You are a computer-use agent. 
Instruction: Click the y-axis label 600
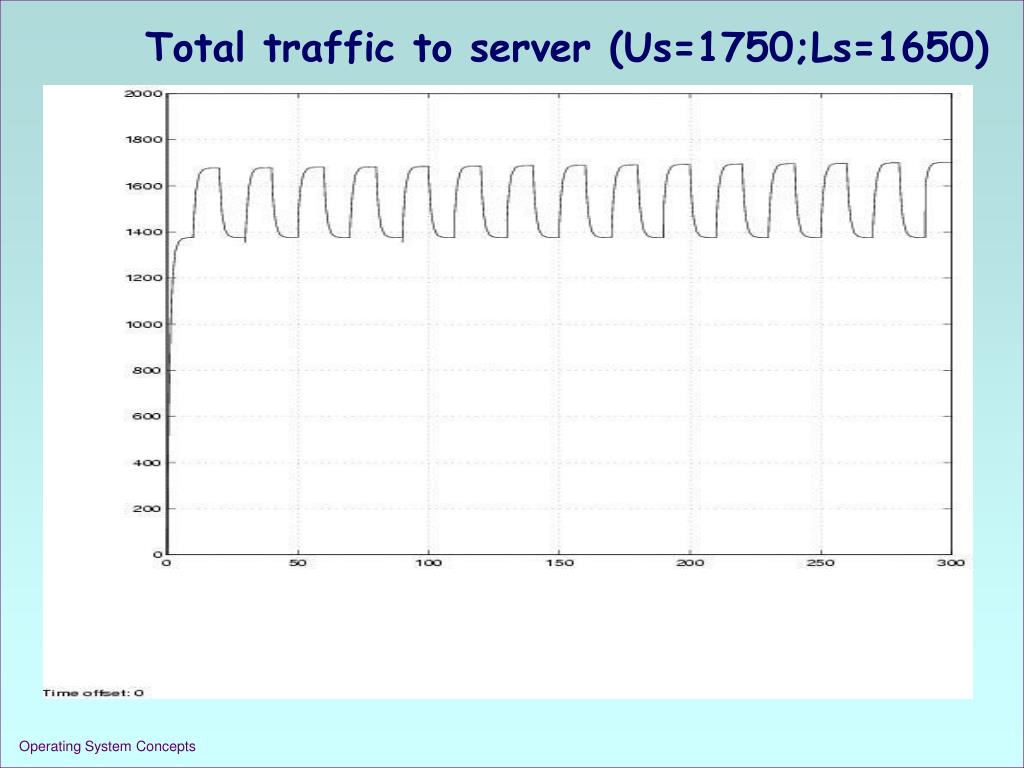point(147,417)
